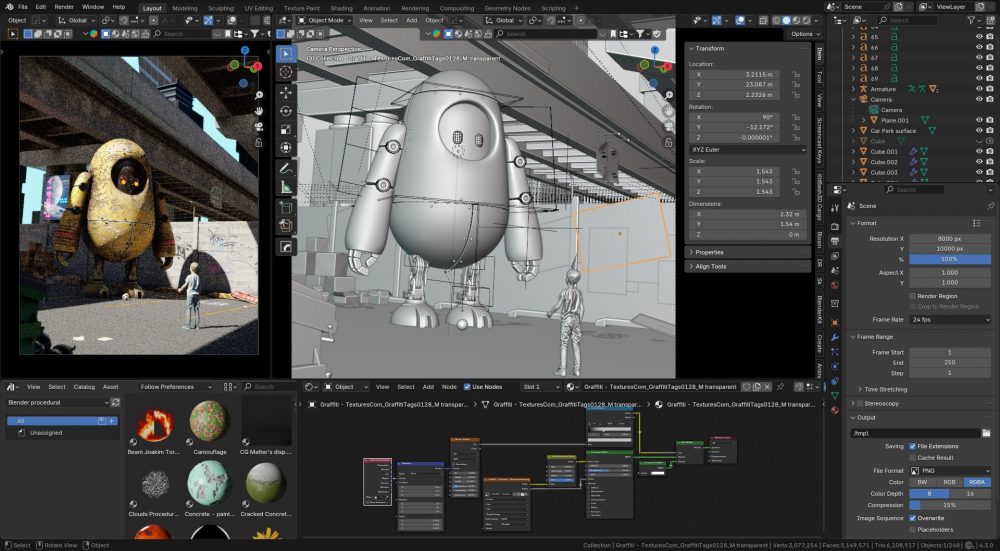
Task: Expand the Armature tree item in the outliner
Action: (854, 89)
